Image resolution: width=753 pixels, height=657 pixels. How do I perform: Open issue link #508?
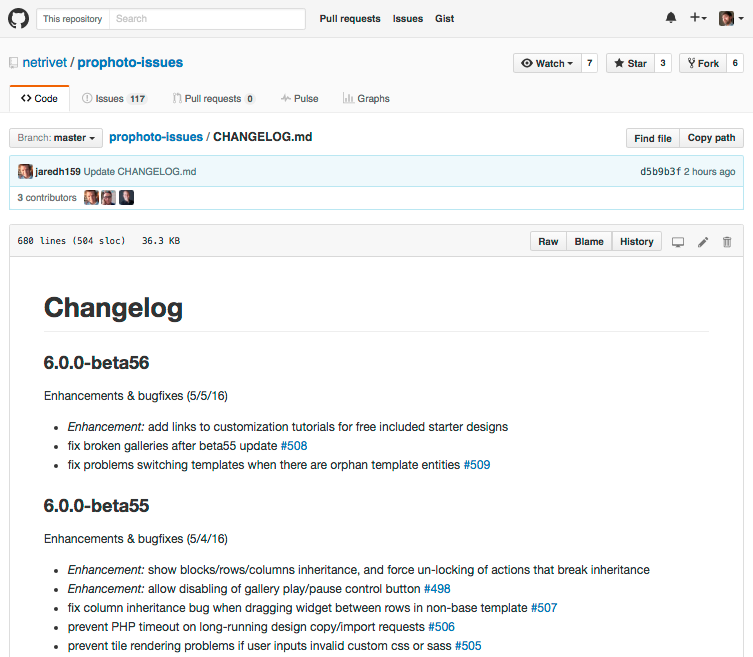294,446
